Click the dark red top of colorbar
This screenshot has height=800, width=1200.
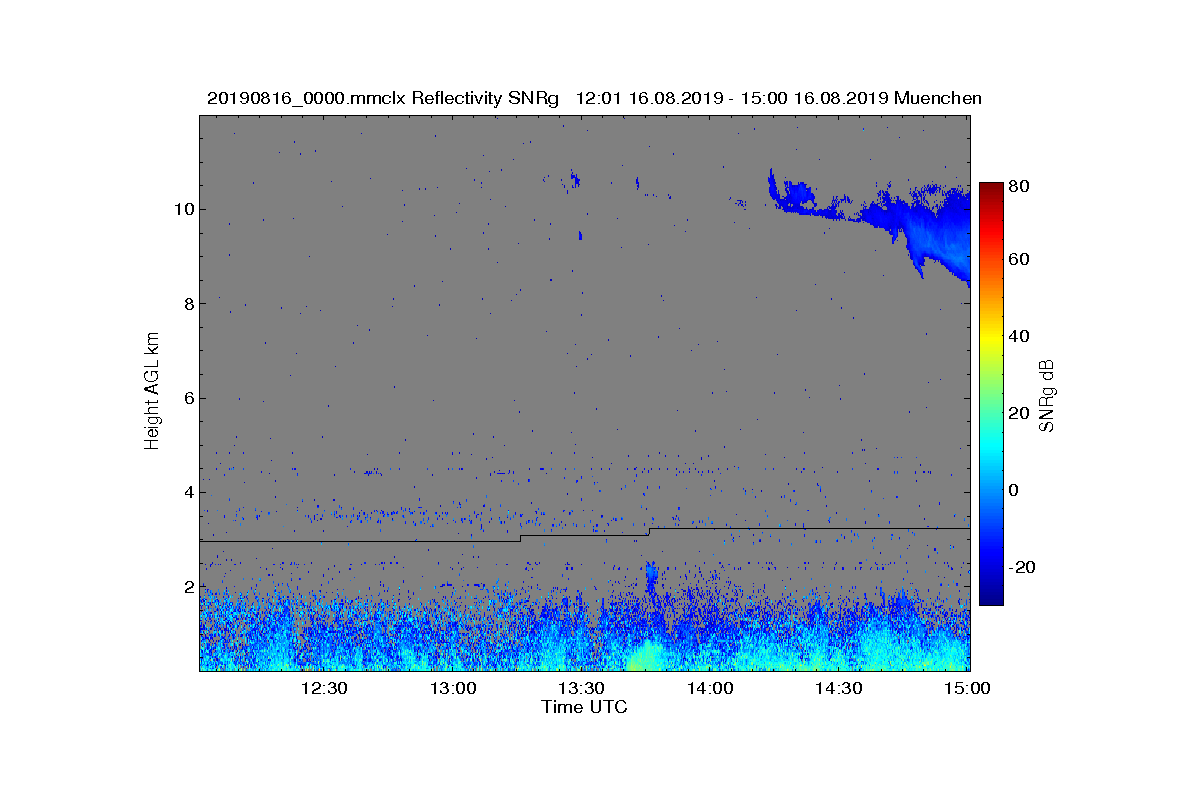991,190
